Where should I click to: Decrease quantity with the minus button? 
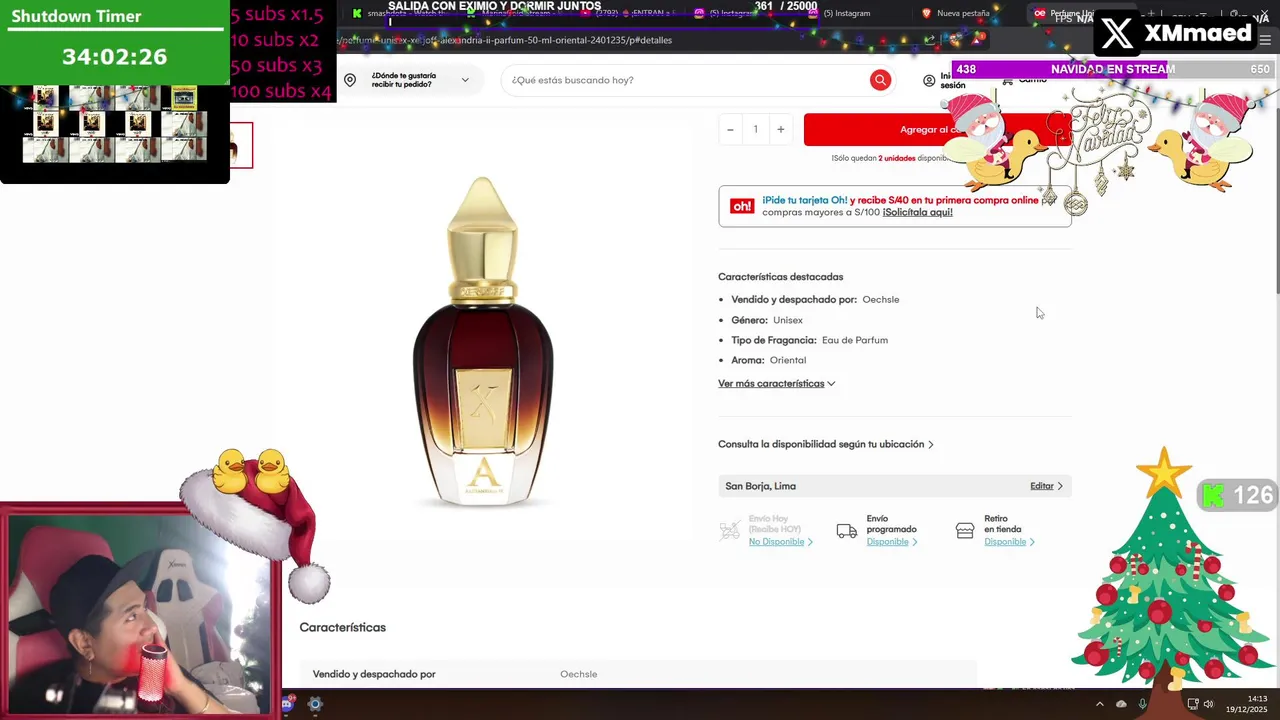[730, 129]
